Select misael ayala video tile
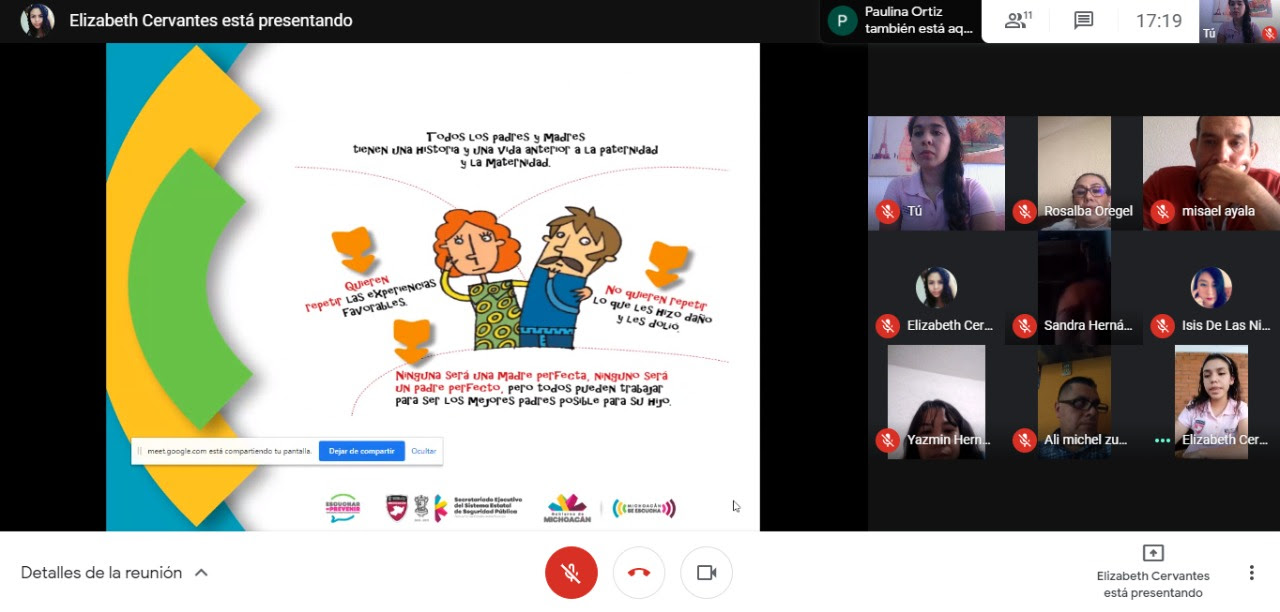This screenshot has width=1280, height=612. (1211, 172)
